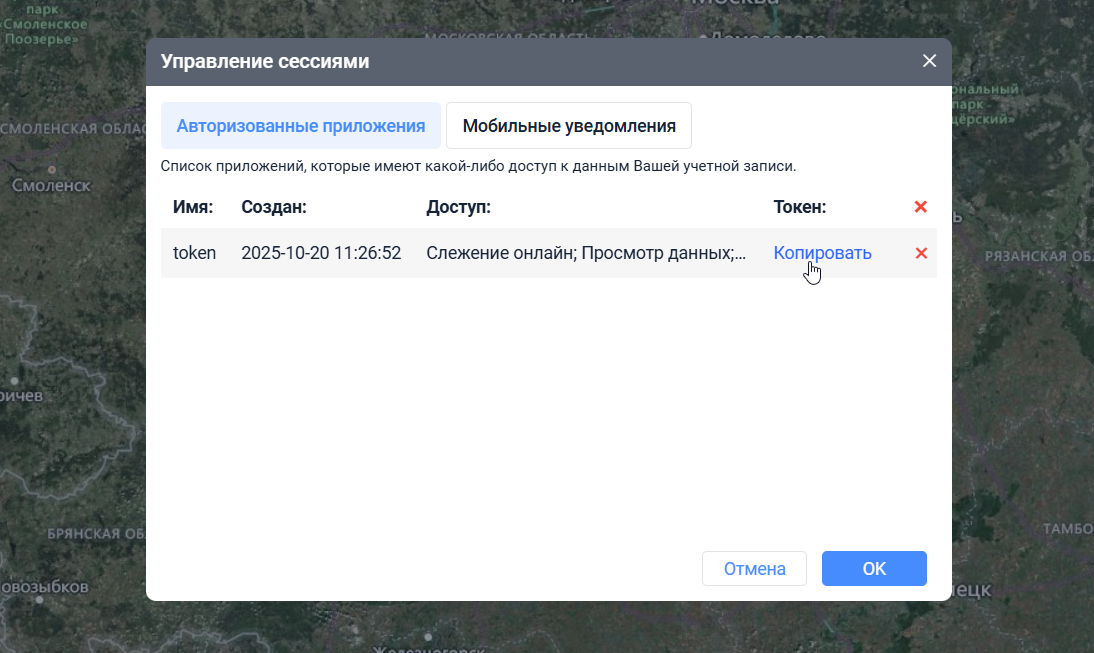
Task: Select the 'token' name cell
Action: (194, 253)
